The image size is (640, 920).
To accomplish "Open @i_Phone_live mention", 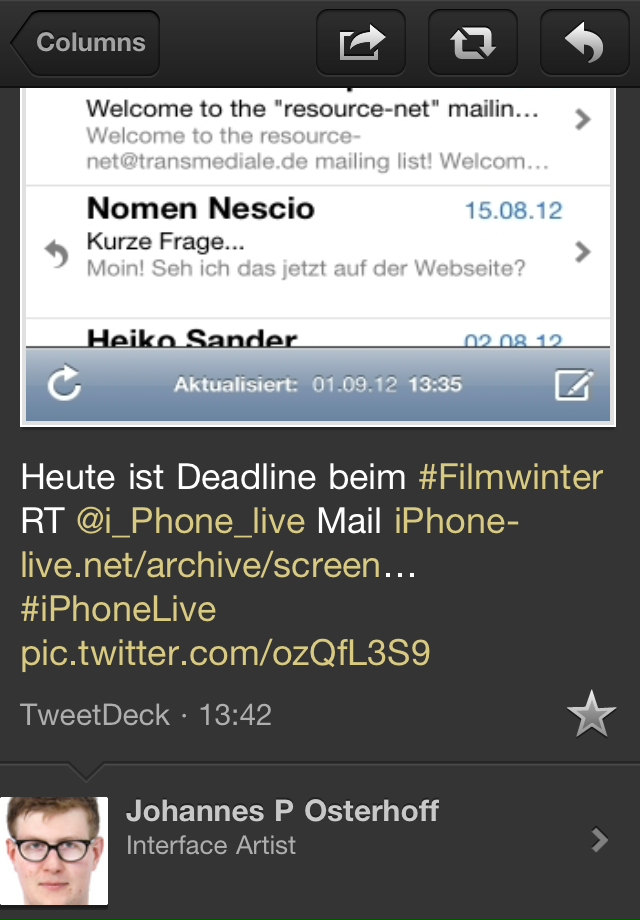I will [191, 521].
